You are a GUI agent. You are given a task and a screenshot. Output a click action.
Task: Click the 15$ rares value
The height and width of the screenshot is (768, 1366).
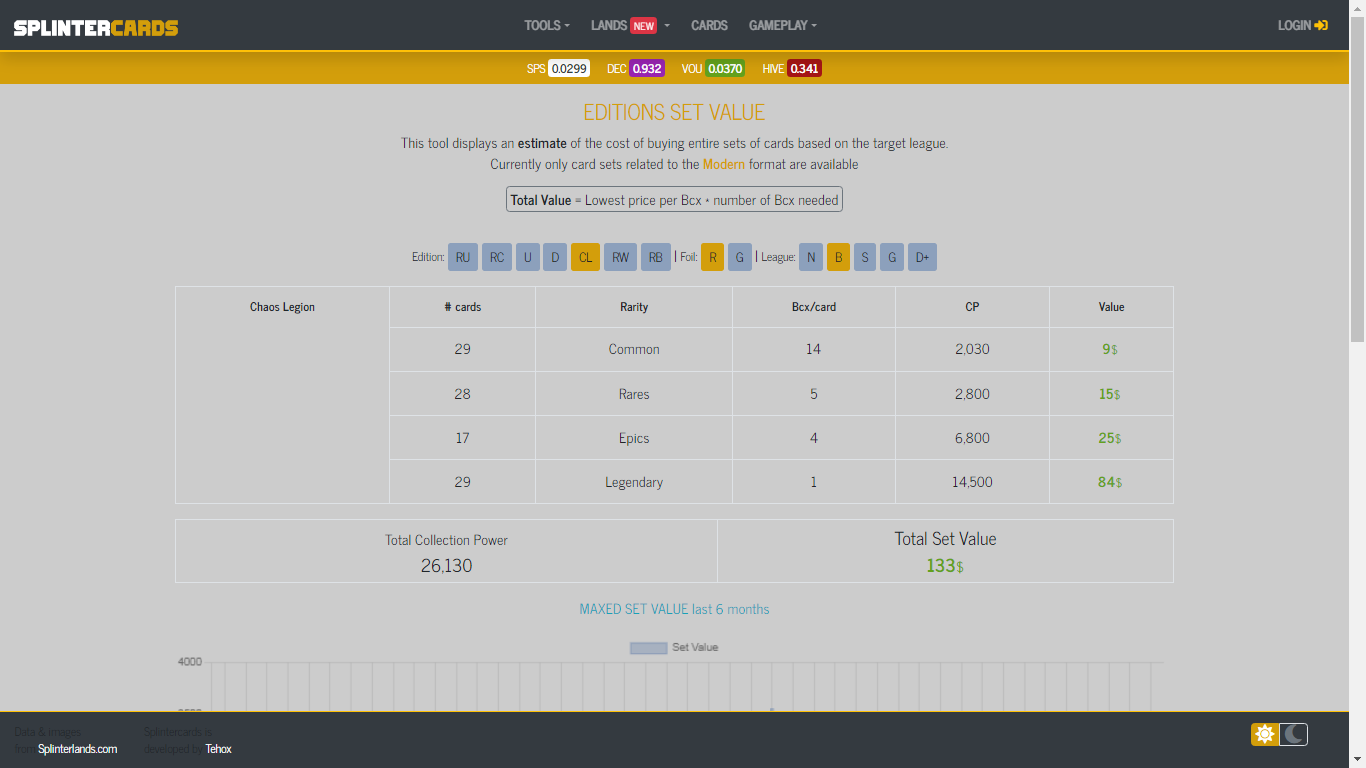(x=1110, y=394)
